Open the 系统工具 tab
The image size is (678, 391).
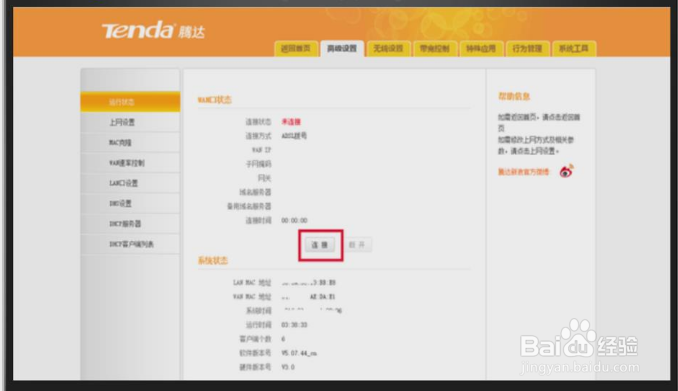click(573, 48)
